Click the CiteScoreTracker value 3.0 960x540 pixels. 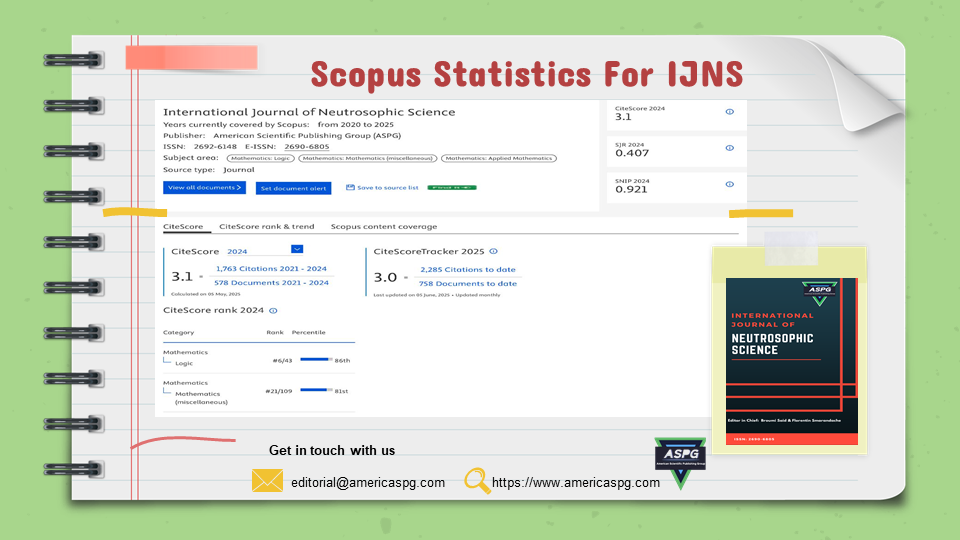(385, 277)
